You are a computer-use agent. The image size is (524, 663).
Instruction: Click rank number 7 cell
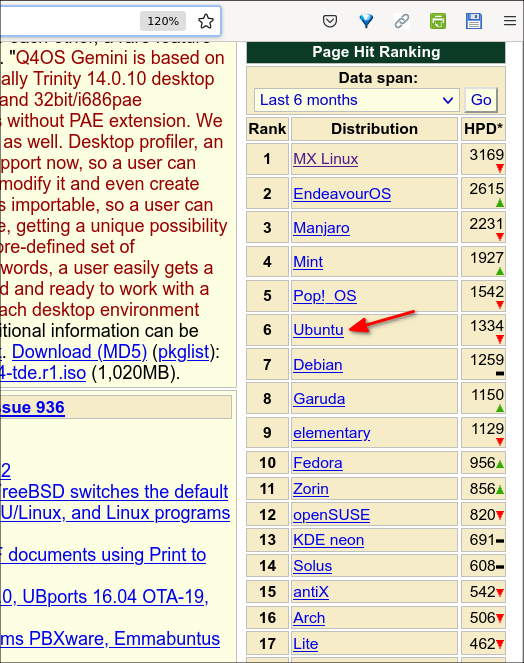[267, 364]
